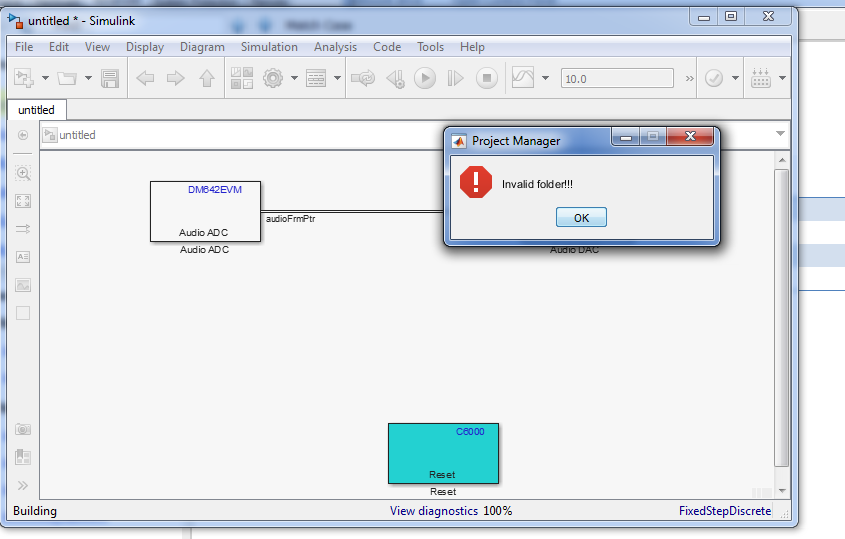This screenshot has width=845, height=539.
Task: Toggle Sample Time display arrows icon
Action: 23,229
